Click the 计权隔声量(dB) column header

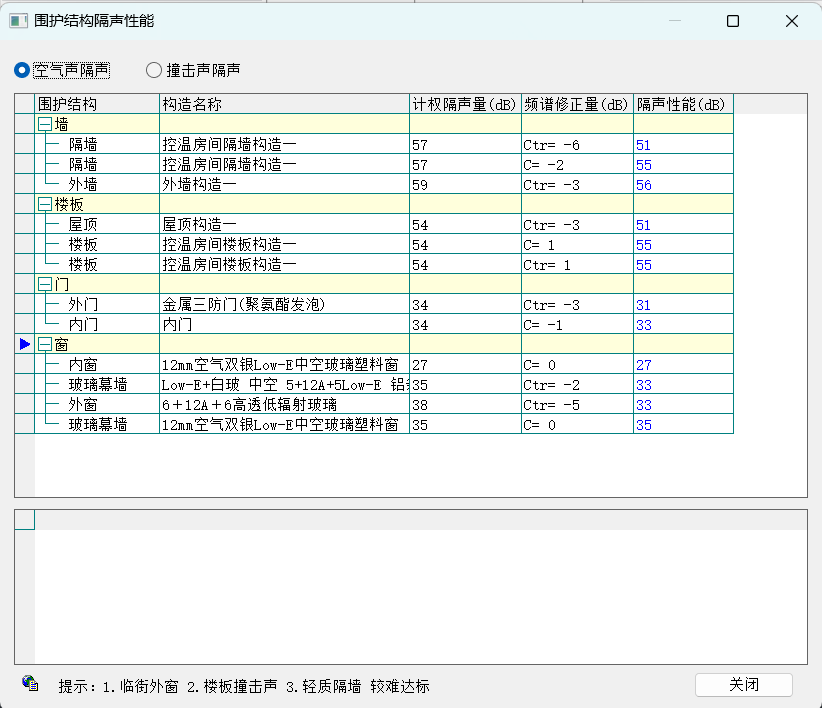pos(464,104)
